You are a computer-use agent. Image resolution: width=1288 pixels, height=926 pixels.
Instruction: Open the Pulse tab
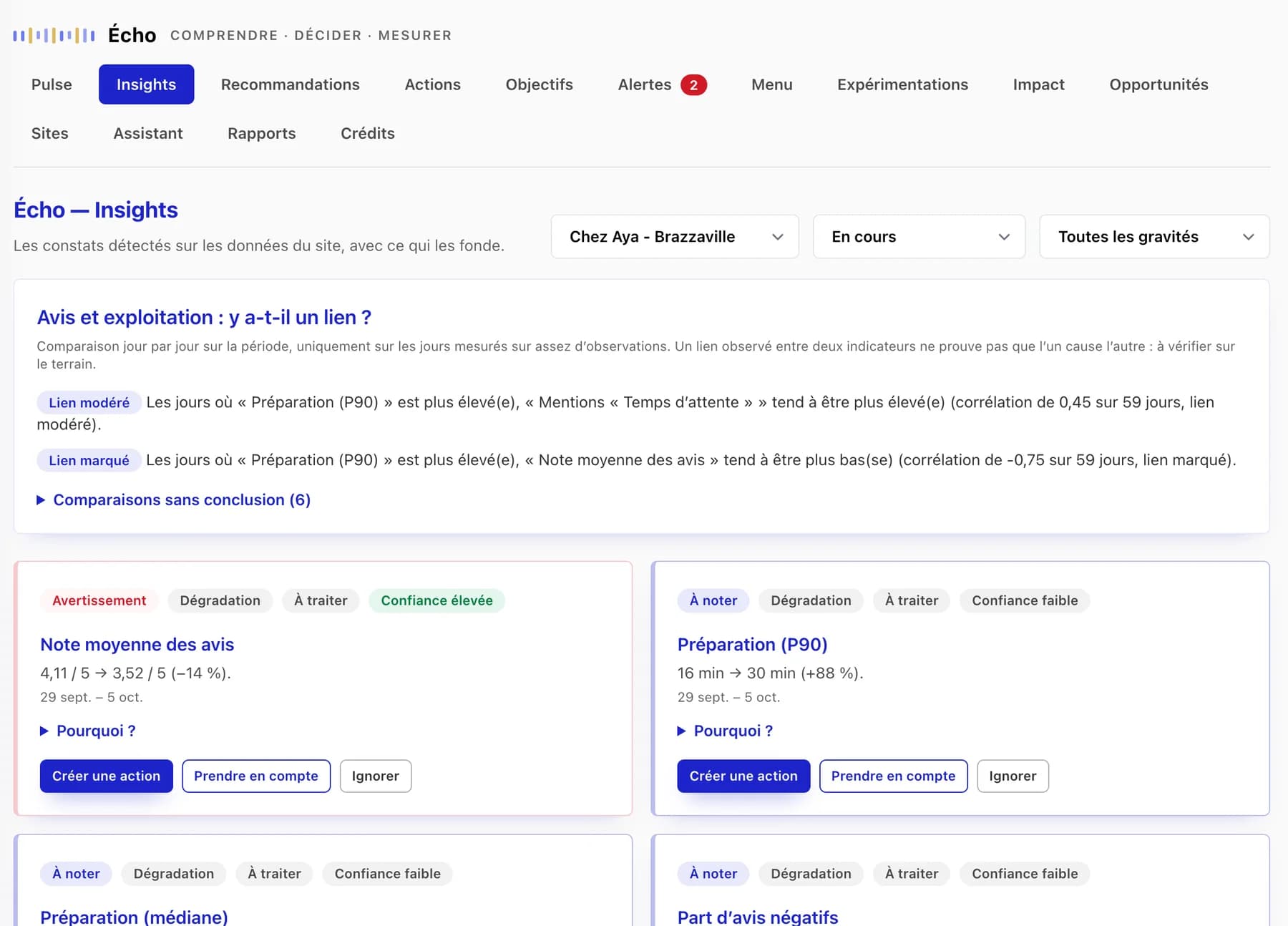[x=52, y=84]
